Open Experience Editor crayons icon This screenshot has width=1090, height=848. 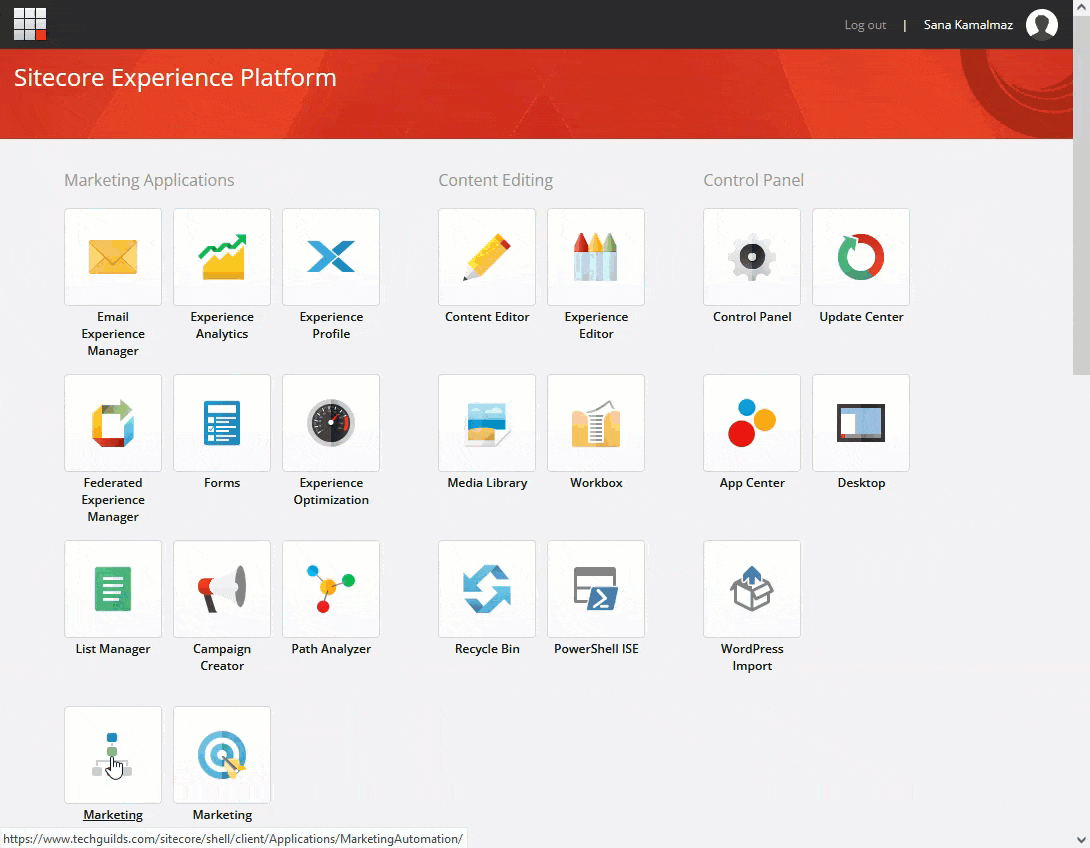(596, 256)
